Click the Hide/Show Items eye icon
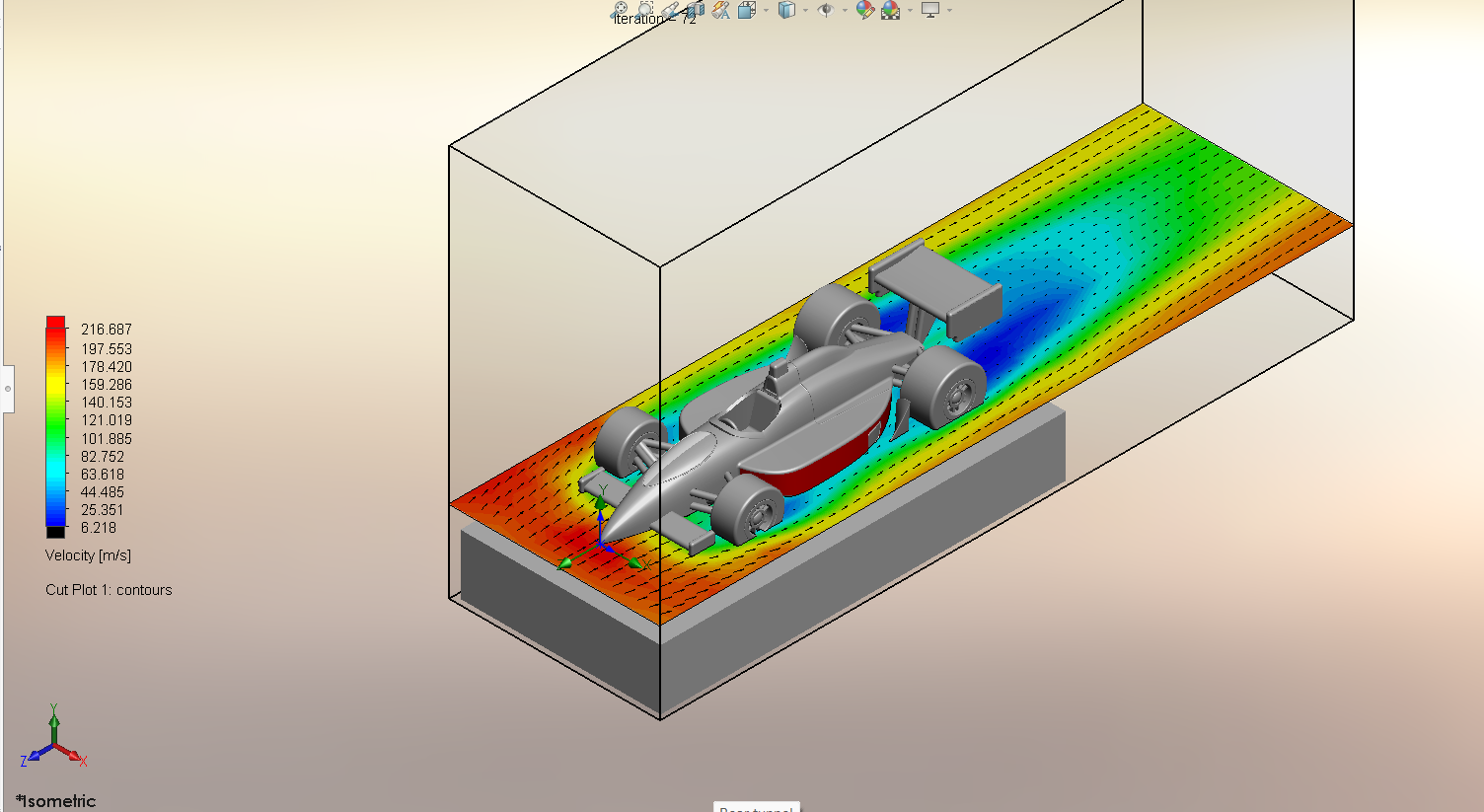The image size is (1484, 812). (826, 10)
